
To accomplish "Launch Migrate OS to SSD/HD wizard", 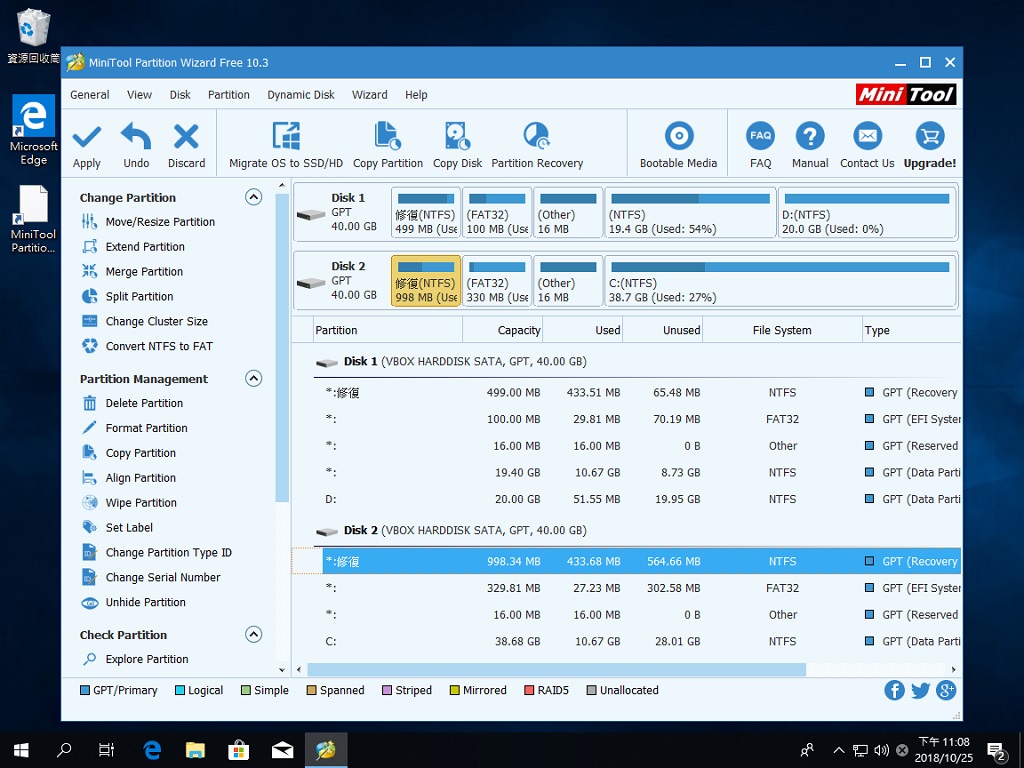I will (286, 146).
